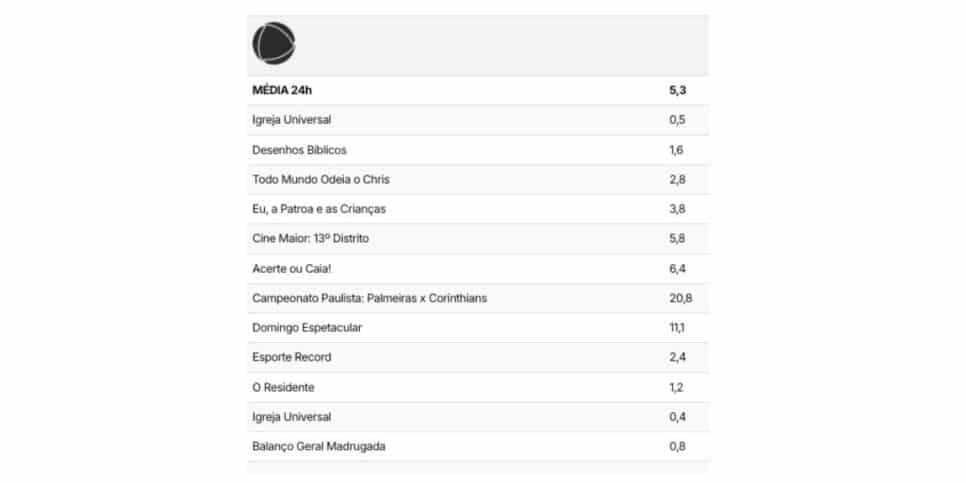This screenshot has height=483, width=966.
Task: Click the 6,4 rating value
Action: pyautogui.click(x=678, y=269)
